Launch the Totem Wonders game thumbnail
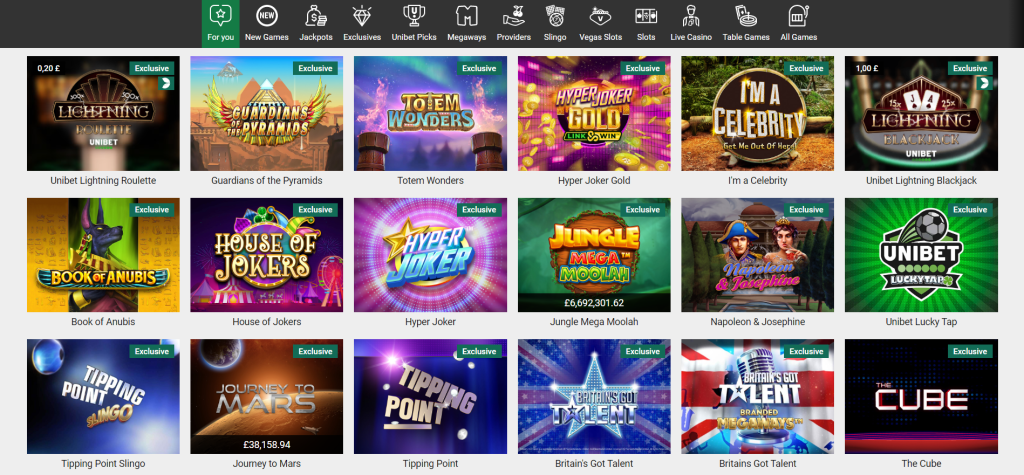The width and height of the screenshot is (1024, 475). tap(430, 114)
